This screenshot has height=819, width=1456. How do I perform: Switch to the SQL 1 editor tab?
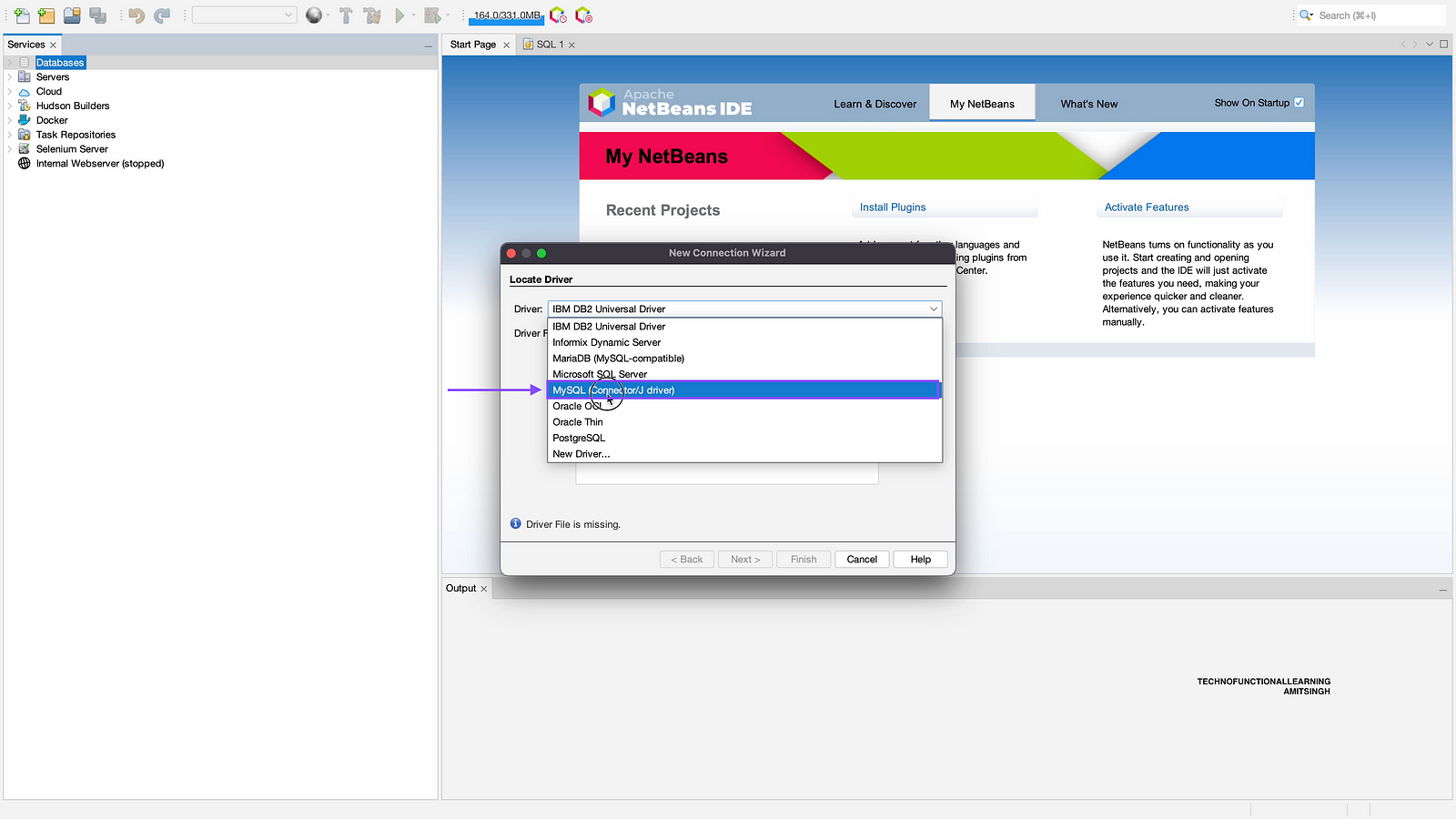coord(550,45)
